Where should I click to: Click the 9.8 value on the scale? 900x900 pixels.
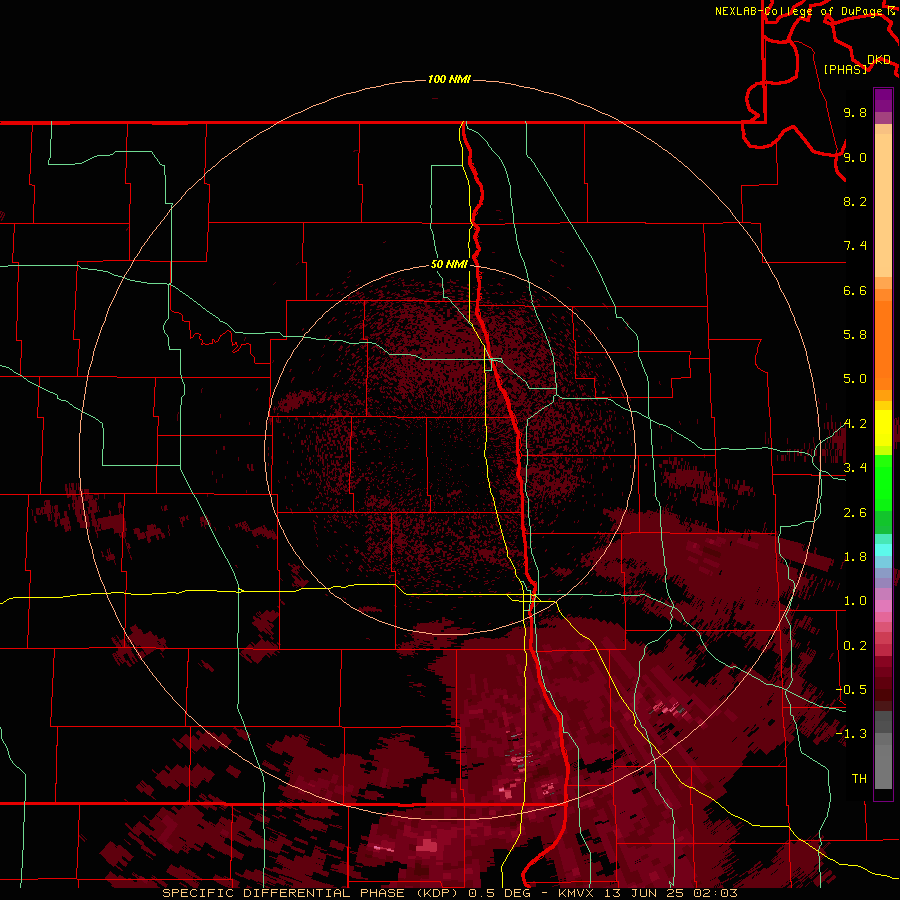855,112
